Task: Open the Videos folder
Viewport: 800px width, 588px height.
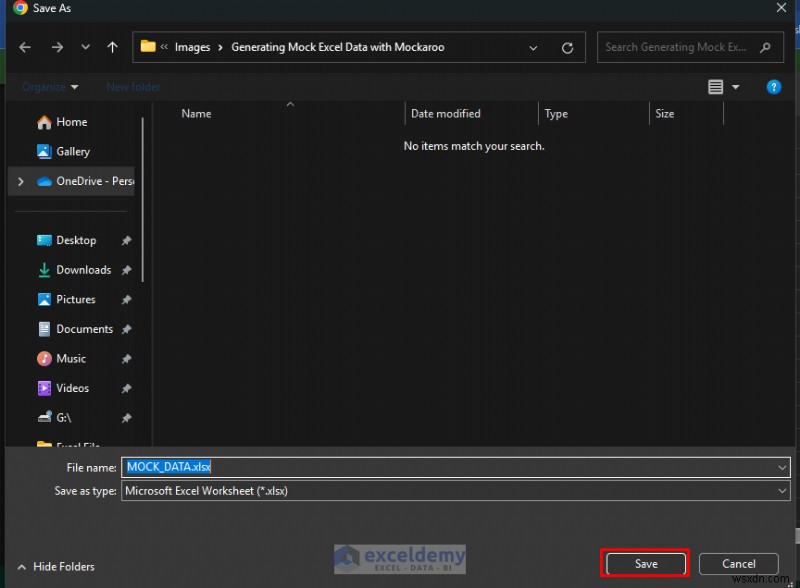Action: pos(72,388)
